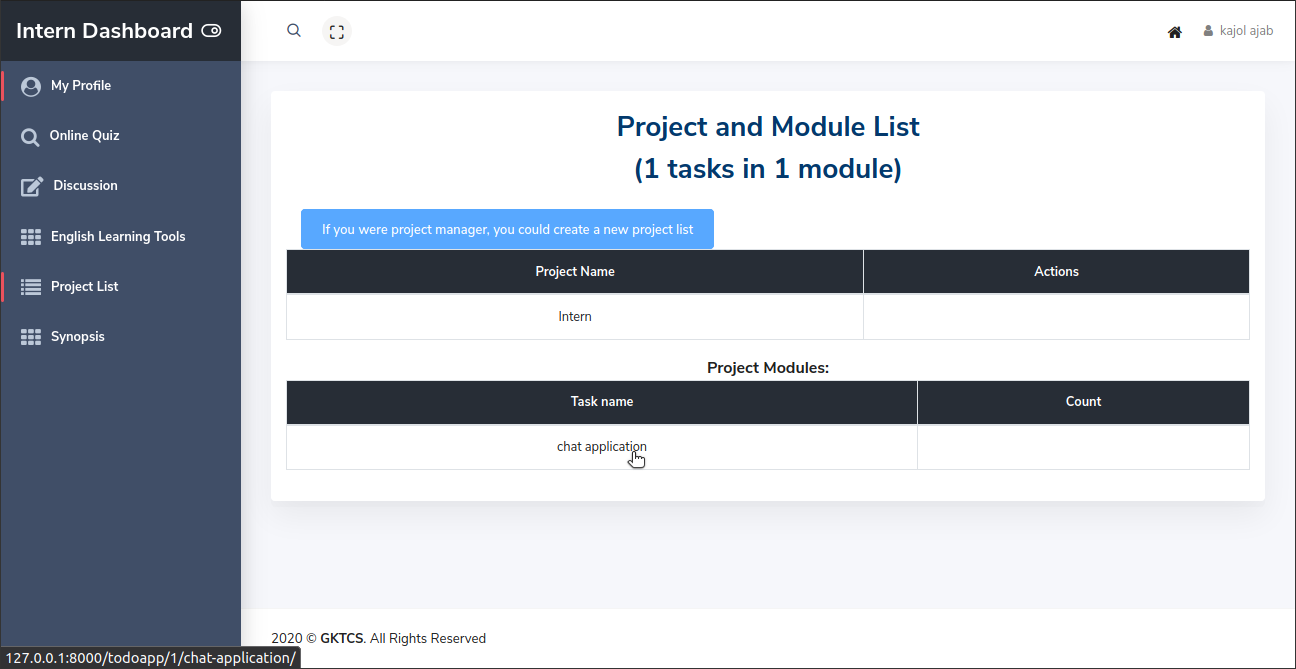
Task: Go home via the house icon
Action: [1175, 32]
